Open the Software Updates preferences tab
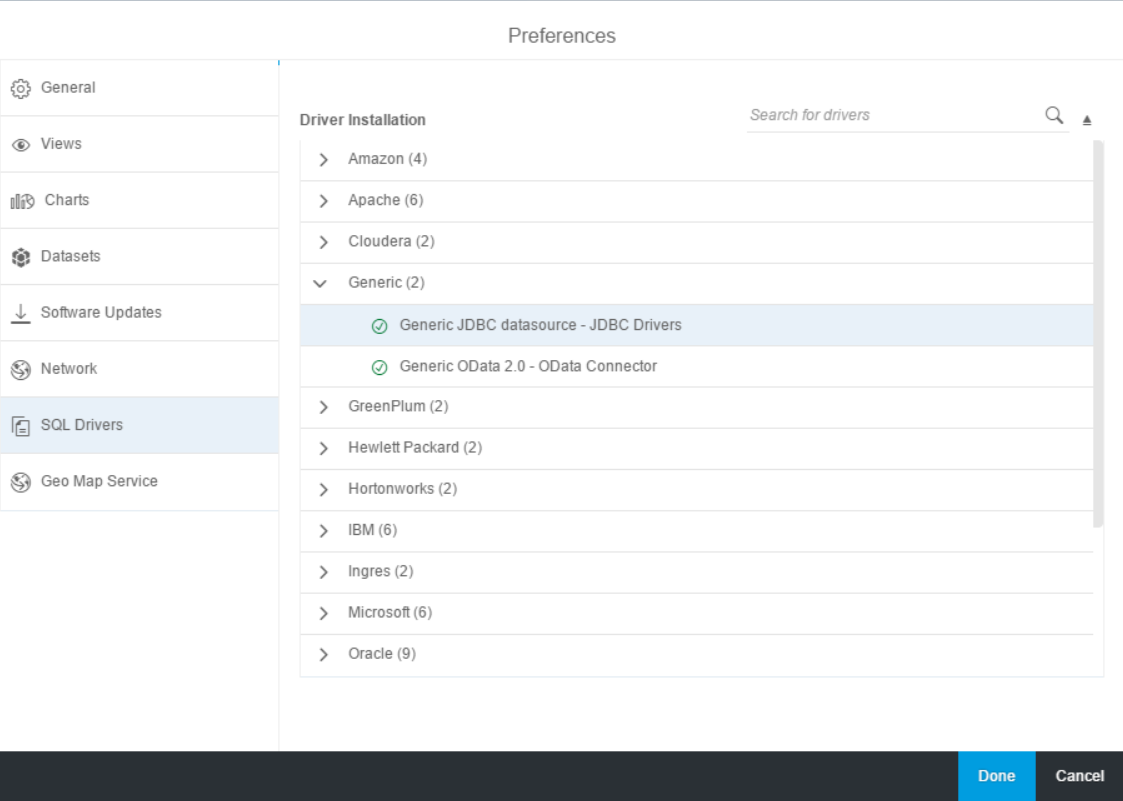The height and width of the screenshot is (801, 1123). pyautogui.click(x=139, y=312)
